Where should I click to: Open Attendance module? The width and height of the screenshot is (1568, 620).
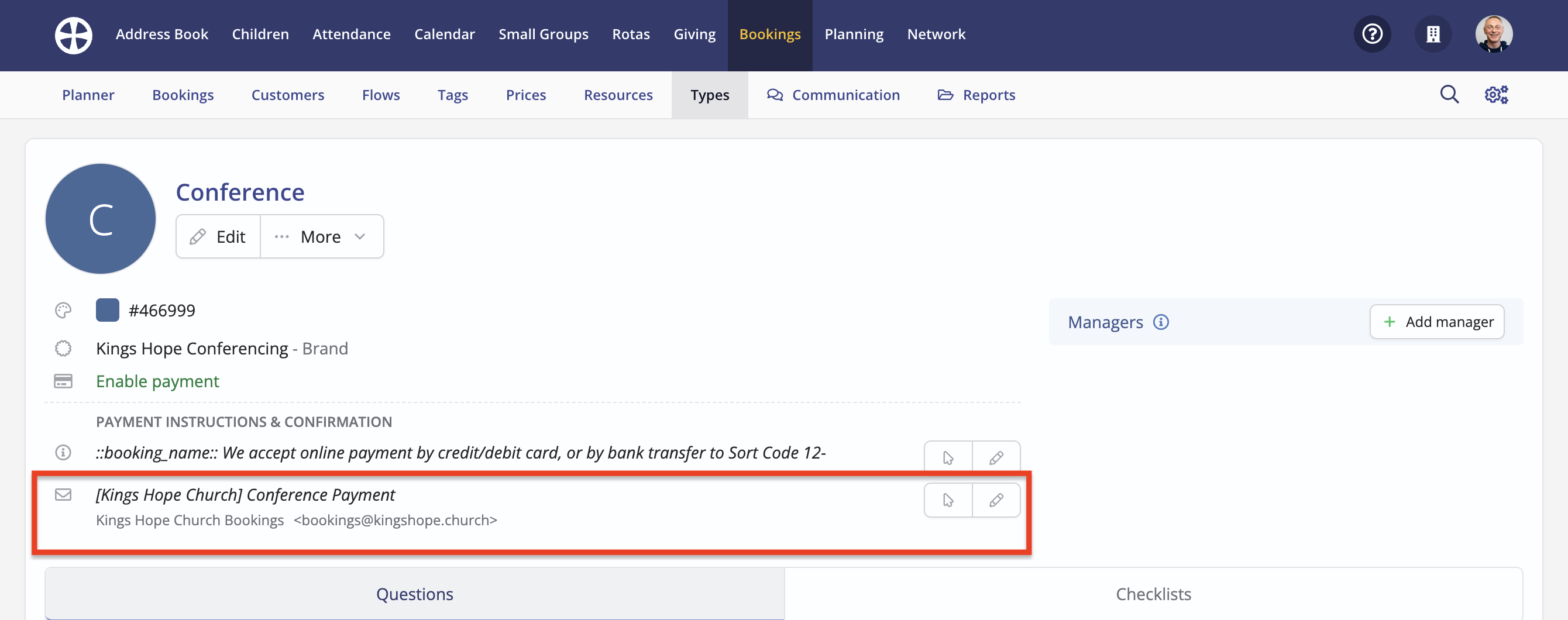pyautogui.click(x=352, y=34)
